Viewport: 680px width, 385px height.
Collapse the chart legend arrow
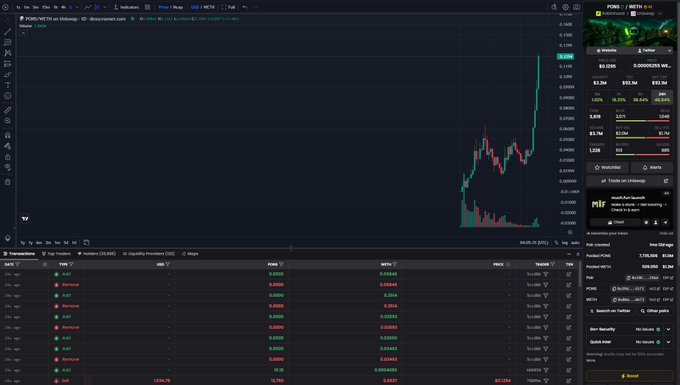23,33
